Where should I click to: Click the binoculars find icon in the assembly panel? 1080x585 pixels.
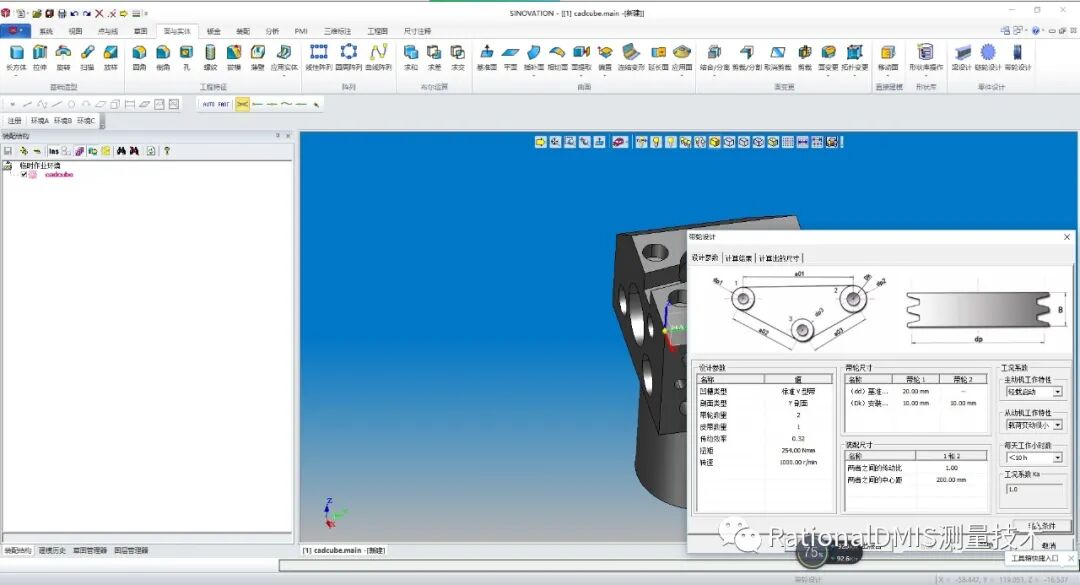[x=121, y=151]
